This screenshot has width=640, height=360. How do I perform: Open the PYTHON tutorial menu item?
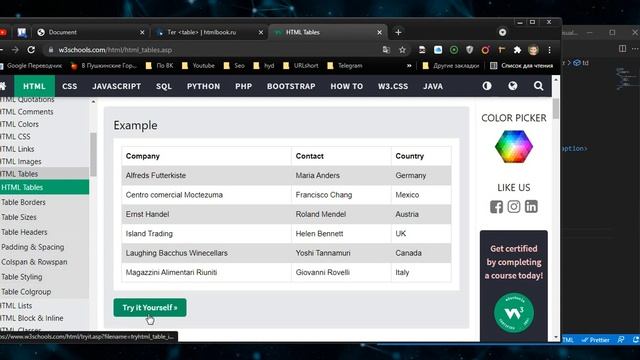pos(203,86)
